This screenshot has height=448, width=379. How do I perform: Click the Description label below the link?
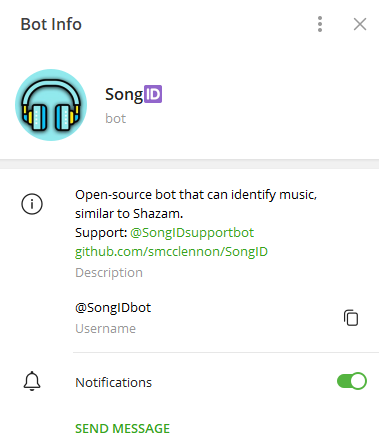(x=109, y=273)
